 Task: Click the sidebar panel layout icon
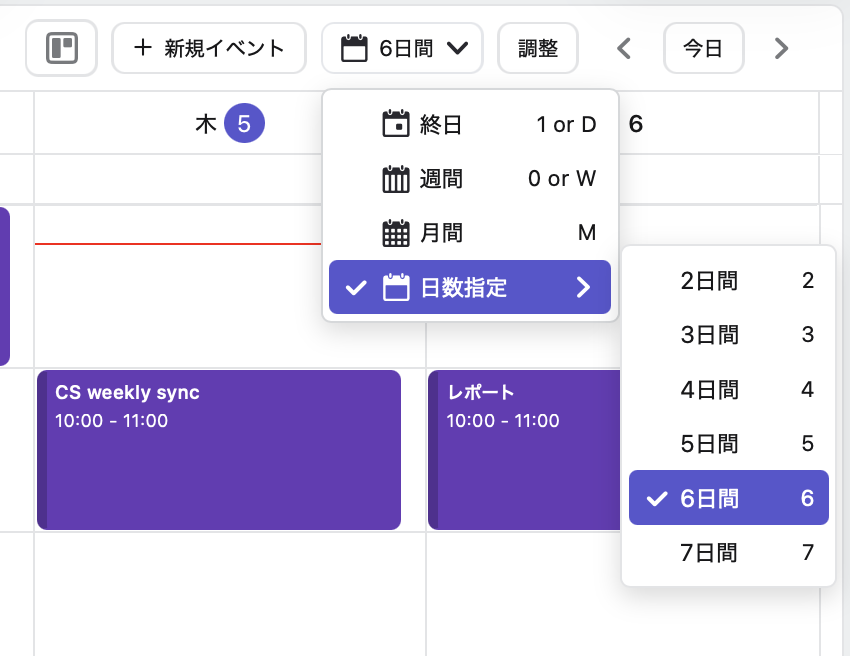point(61,47)
